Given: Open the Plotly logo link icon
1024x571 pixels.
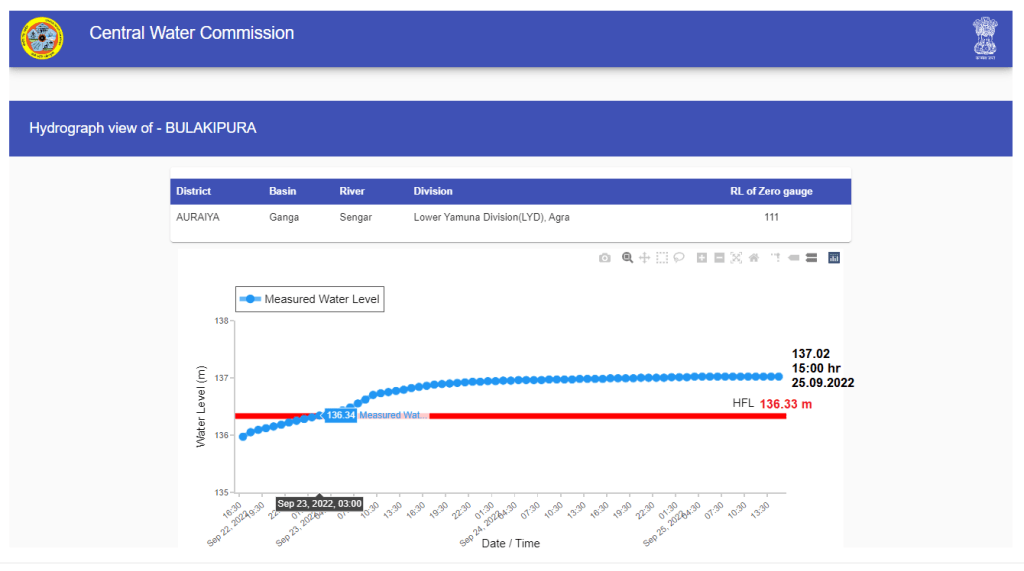Looking at the screenshot, I should click(x=834, y=258).
